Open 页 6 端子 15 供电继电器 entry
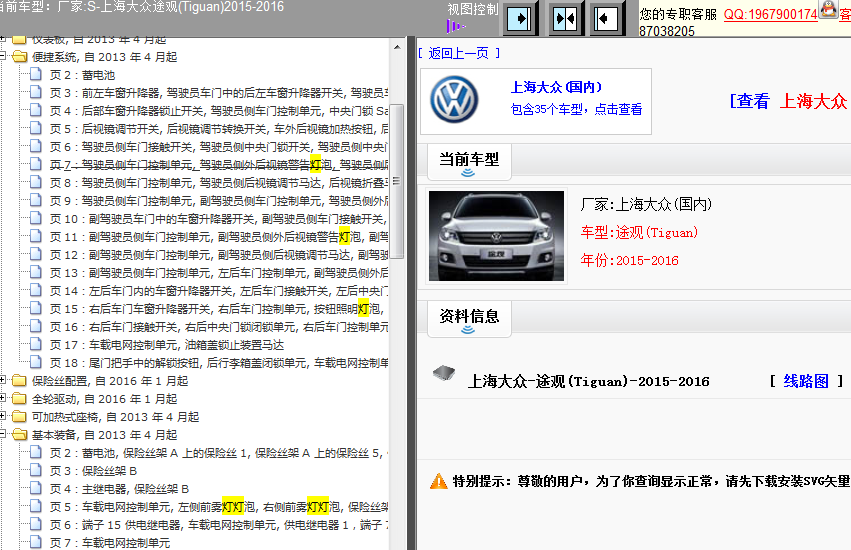Viewport: 851px width, 550px height. (219, 524)
